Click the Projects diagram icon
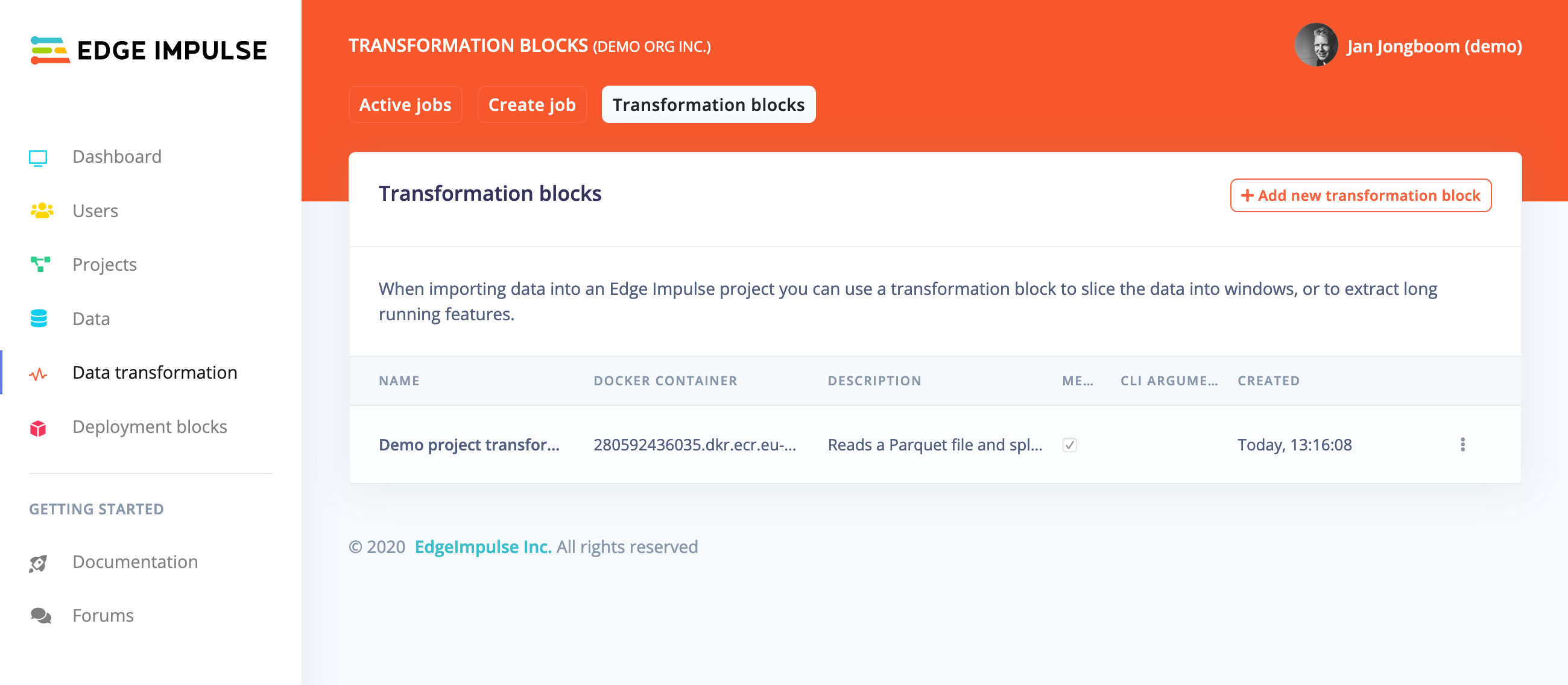Image resolution: width=1568 pixels, height=685 pixels. (40, 264)
